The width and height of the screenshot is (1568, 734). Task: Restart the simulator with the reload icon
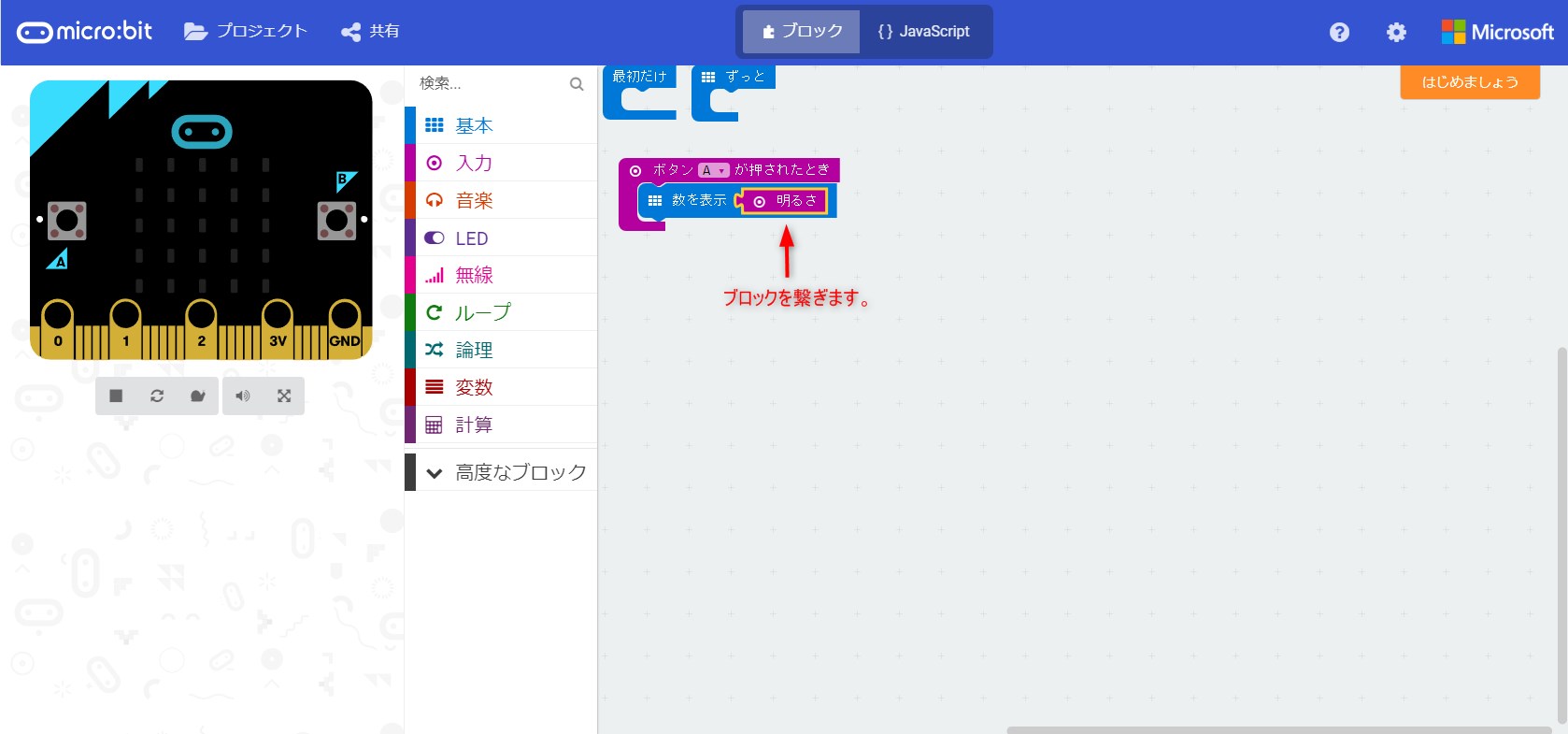157,396
